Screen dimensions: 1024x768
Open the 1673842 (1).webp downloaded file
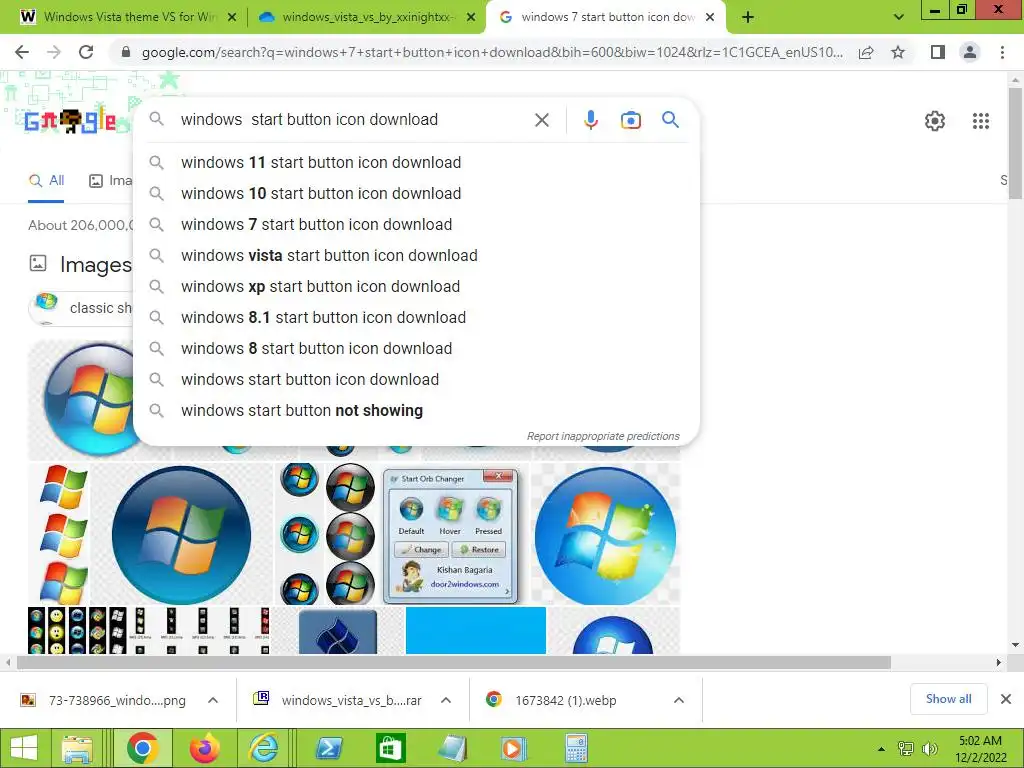pyautogui.click(x=552, y=700)
